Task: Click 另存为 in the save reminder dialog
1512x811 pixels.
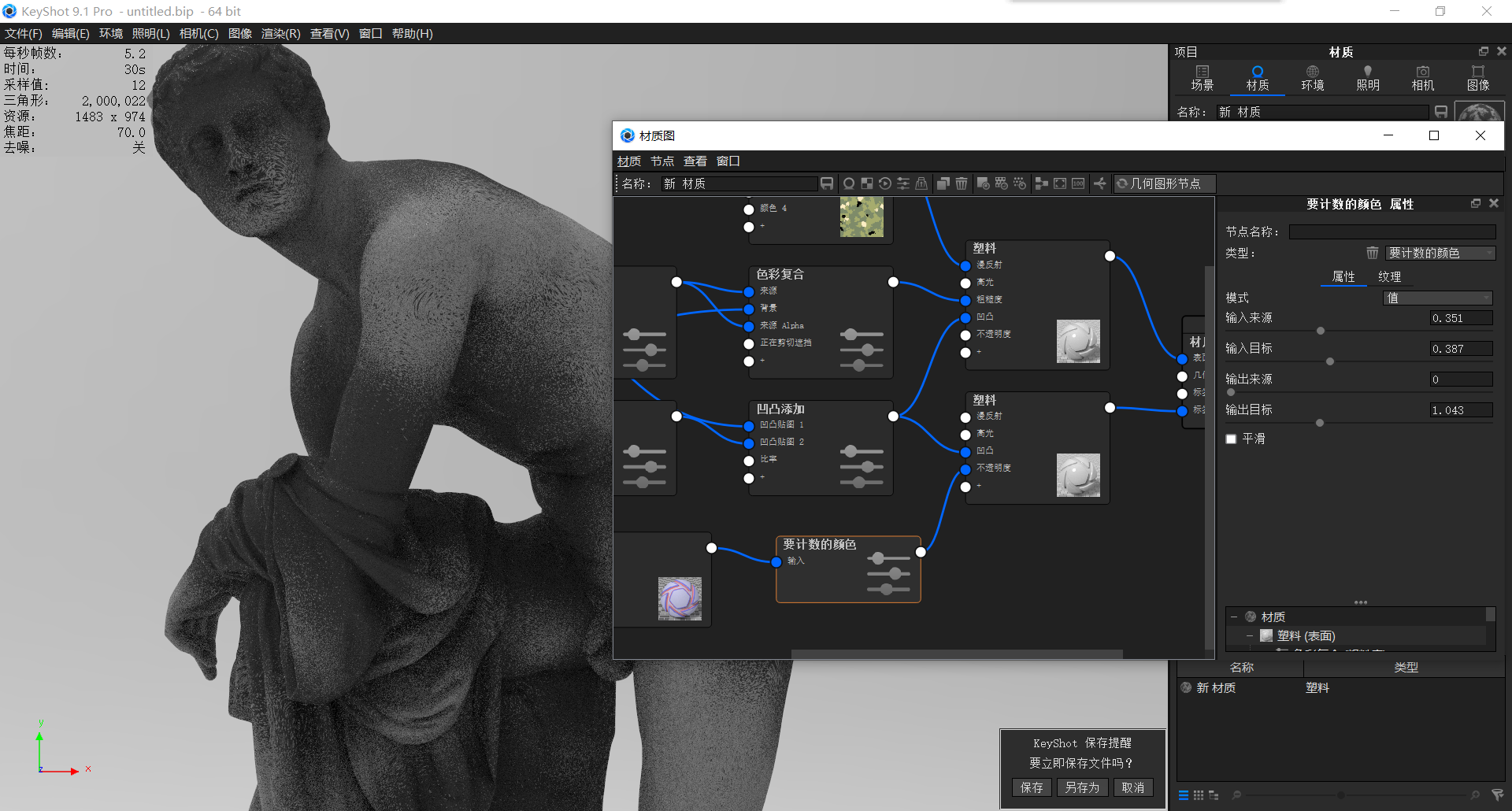Action: [x=1082, y=787]
